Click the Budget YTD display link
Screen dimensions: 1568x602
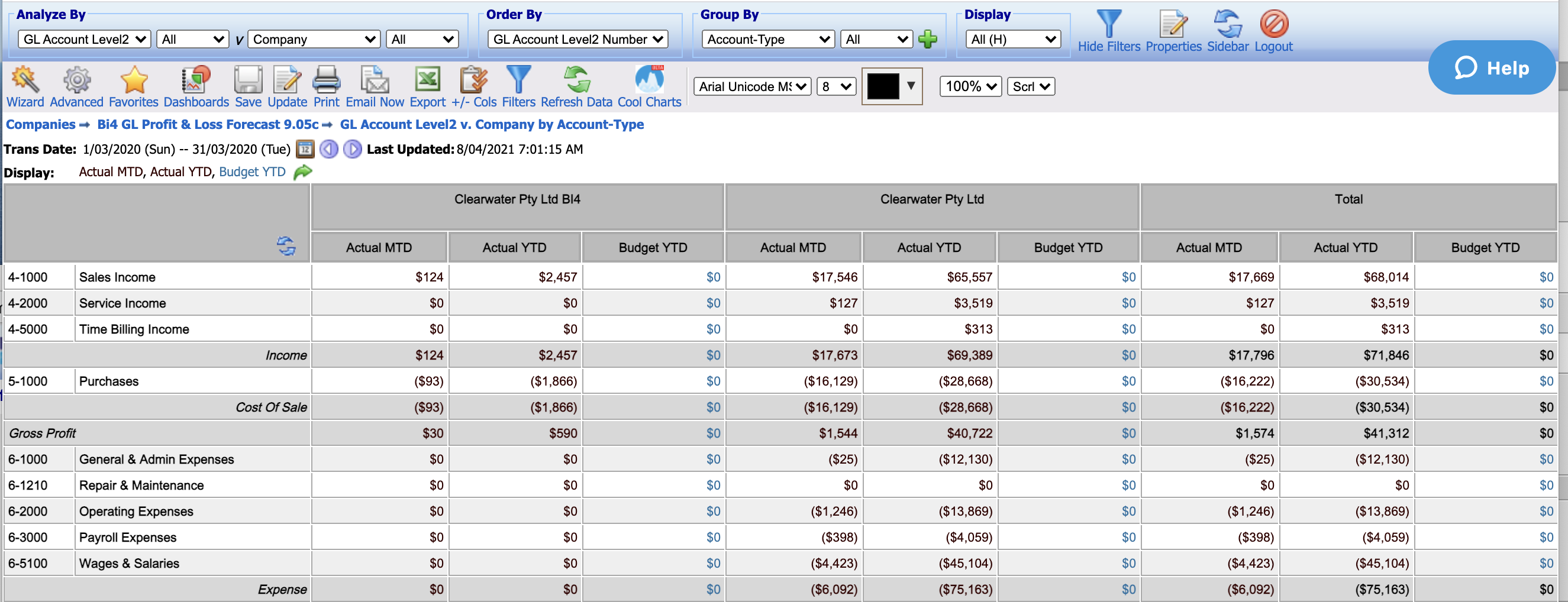[252, 172]
